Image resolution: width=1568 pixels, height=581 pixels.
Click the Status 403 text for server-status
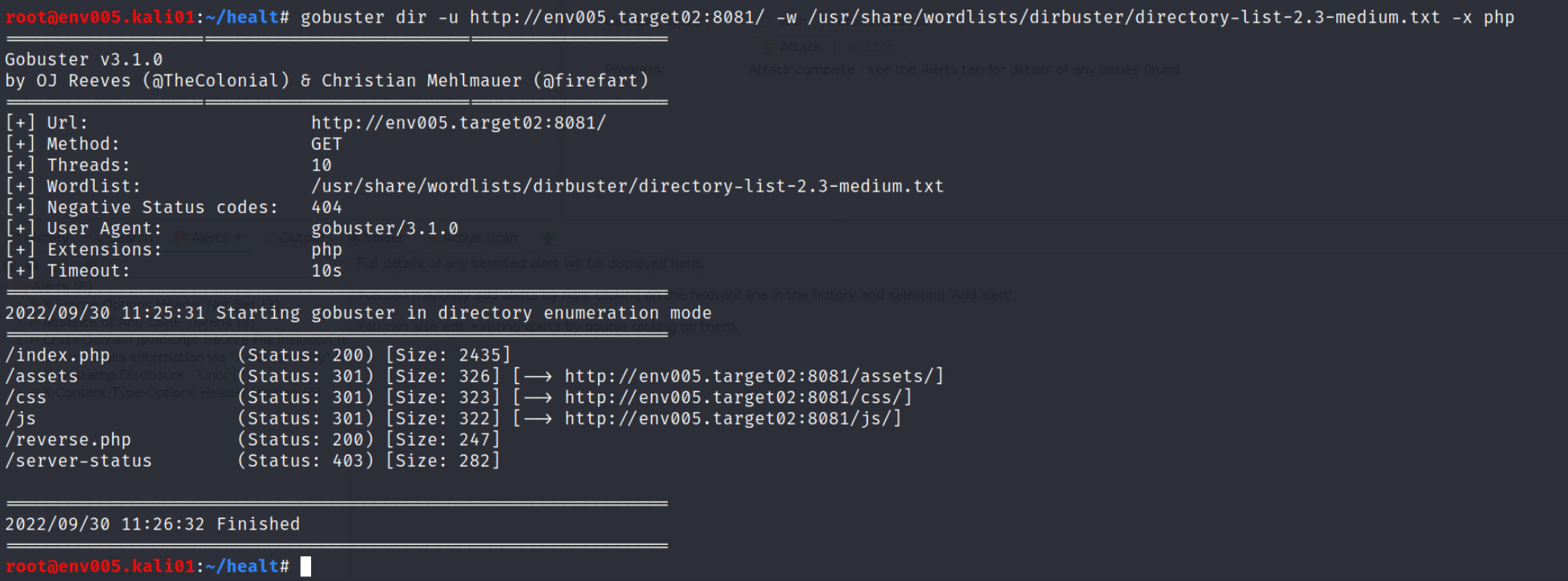305,461
